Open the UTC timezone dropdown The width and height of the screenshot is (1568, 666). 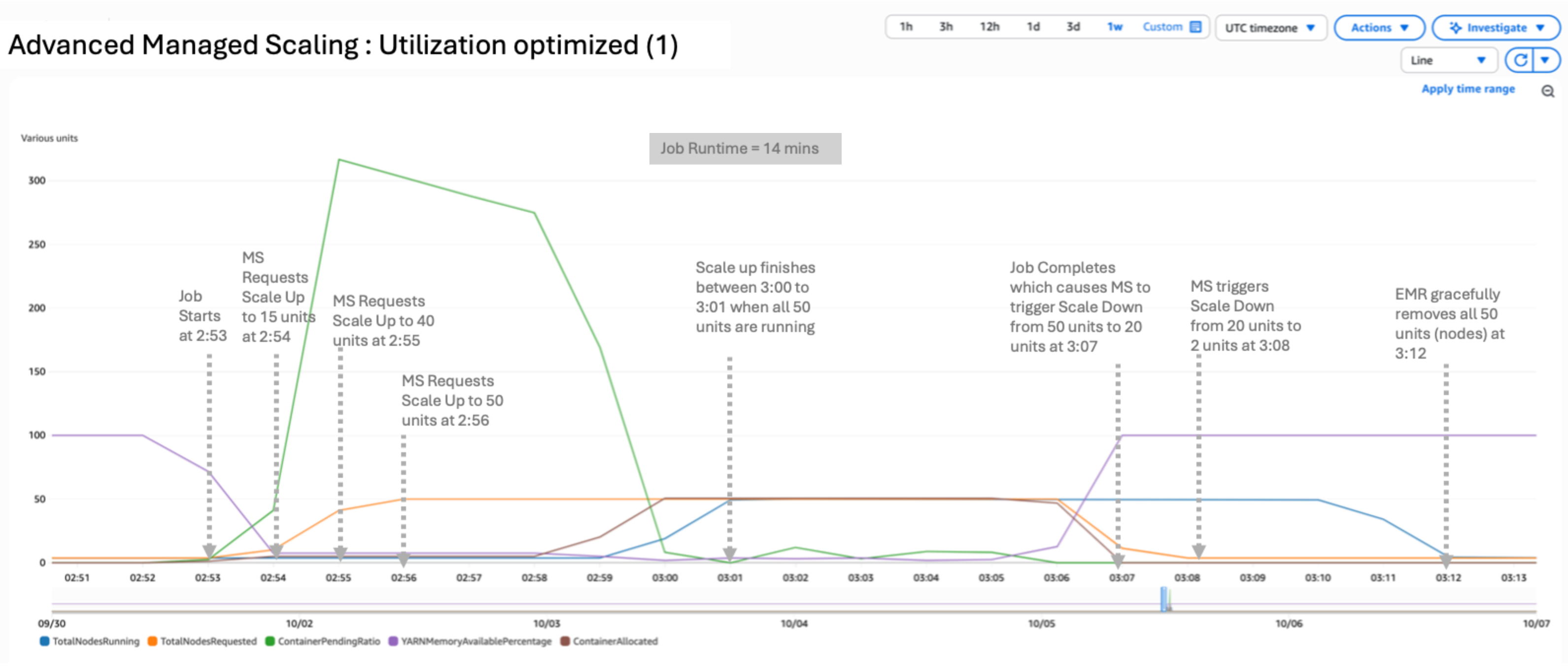1270,28
